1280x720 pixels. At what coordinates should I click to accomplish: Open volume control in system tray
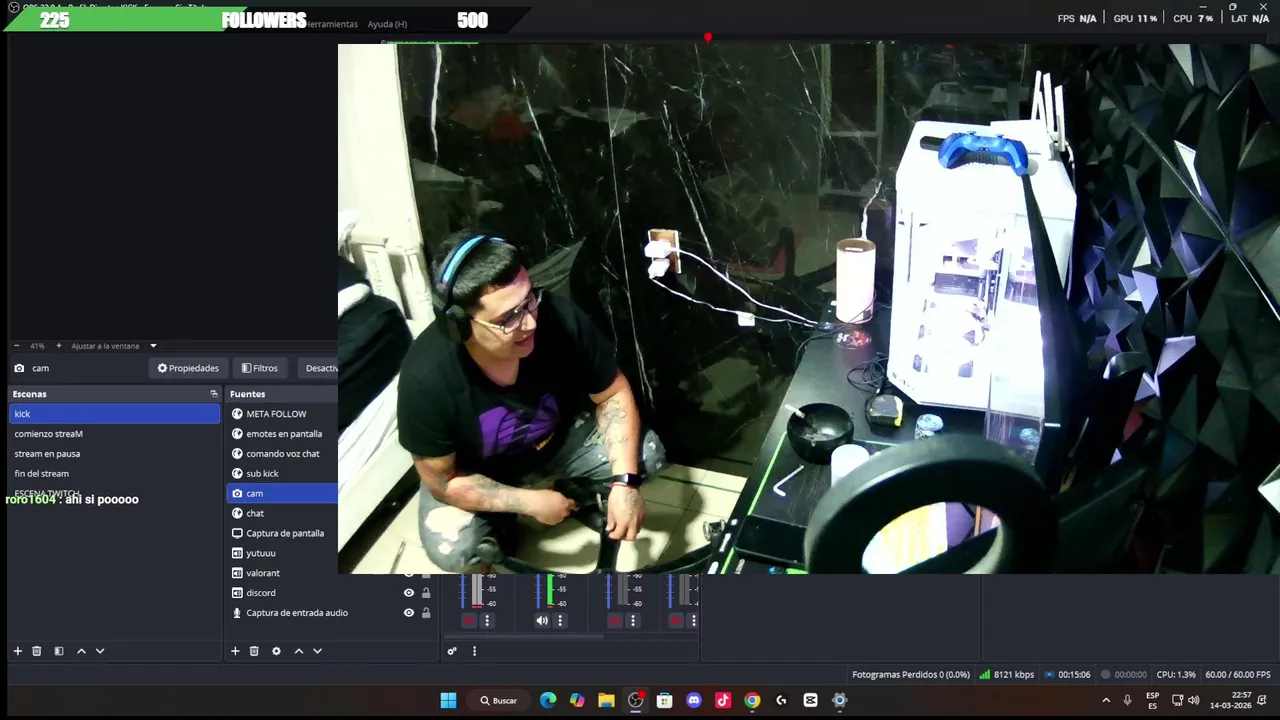coord(1193,700)
